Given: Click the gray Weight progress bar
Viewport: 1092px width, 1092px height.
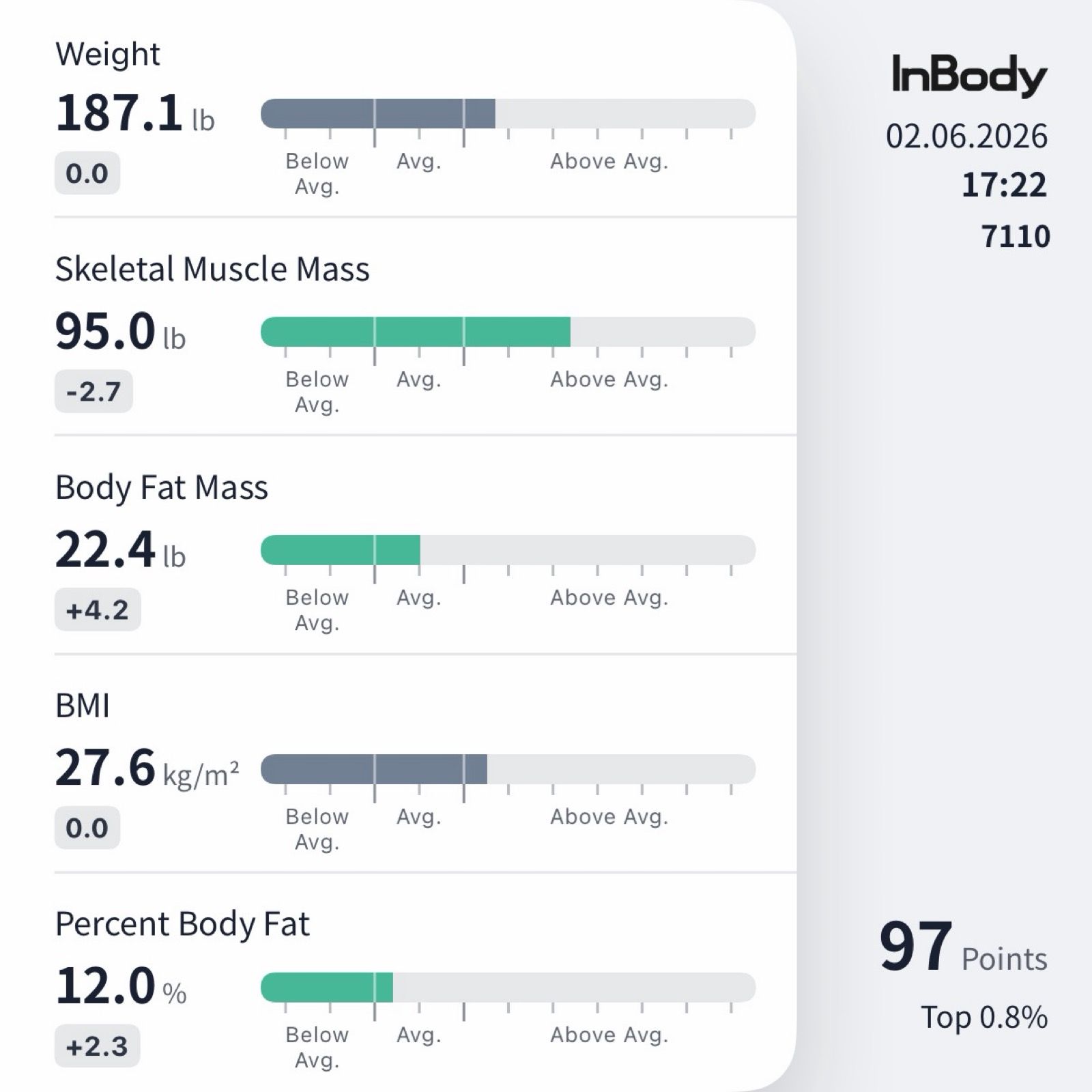Looking at the screenshot, I should pyautogui.click(x=378, y=113).
